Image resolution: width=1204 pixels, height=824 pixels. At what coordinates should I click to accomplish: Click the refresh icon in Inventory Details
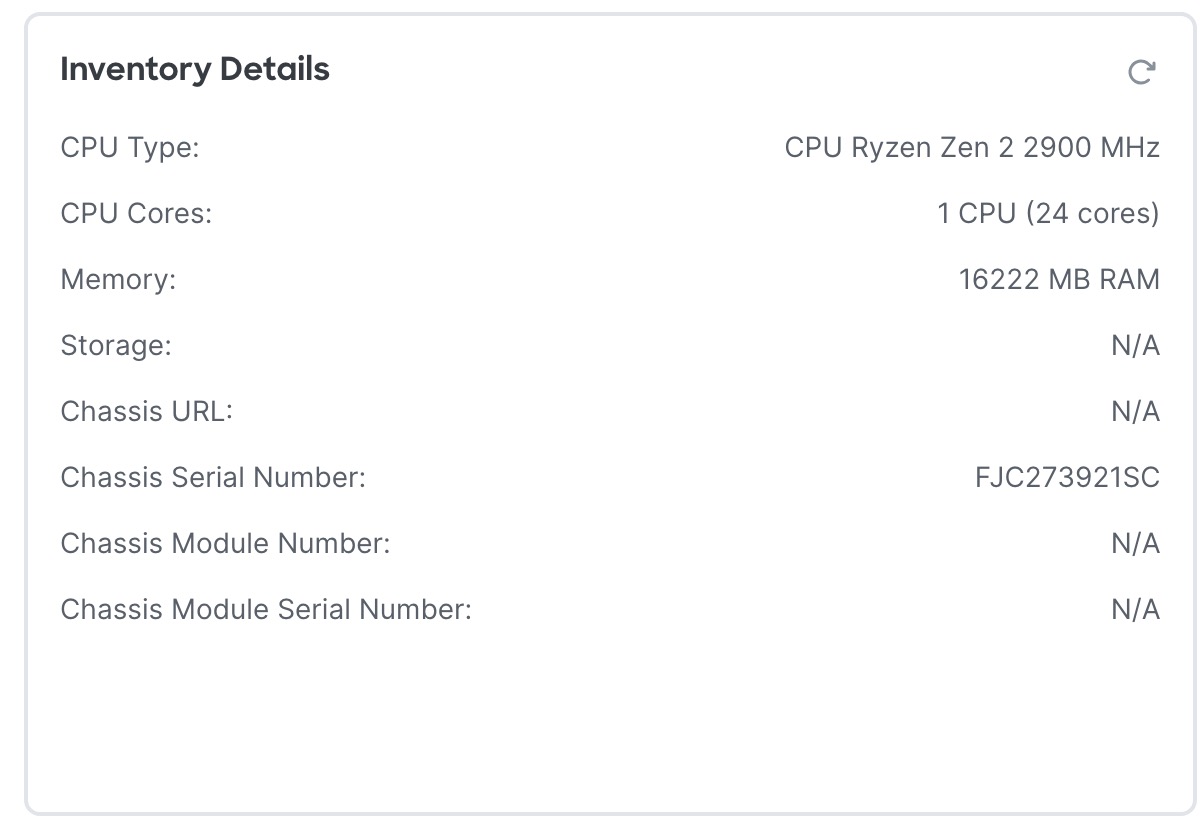click(1141, 72)
